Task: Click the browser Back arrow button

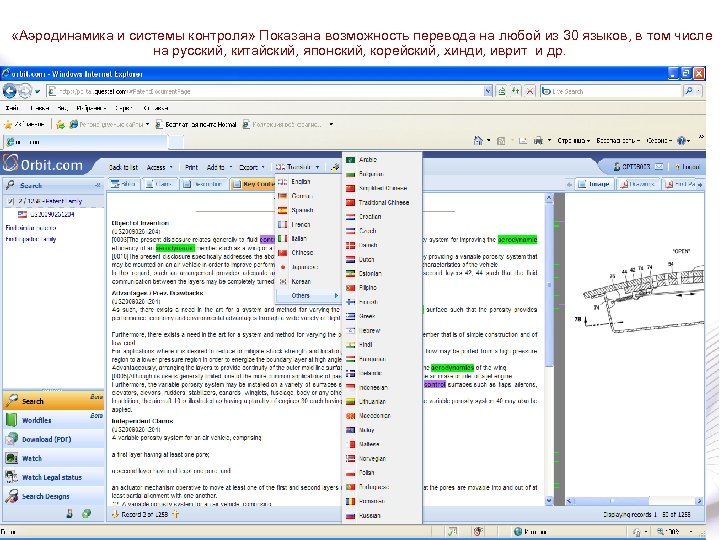Action: tap(9, 91)
